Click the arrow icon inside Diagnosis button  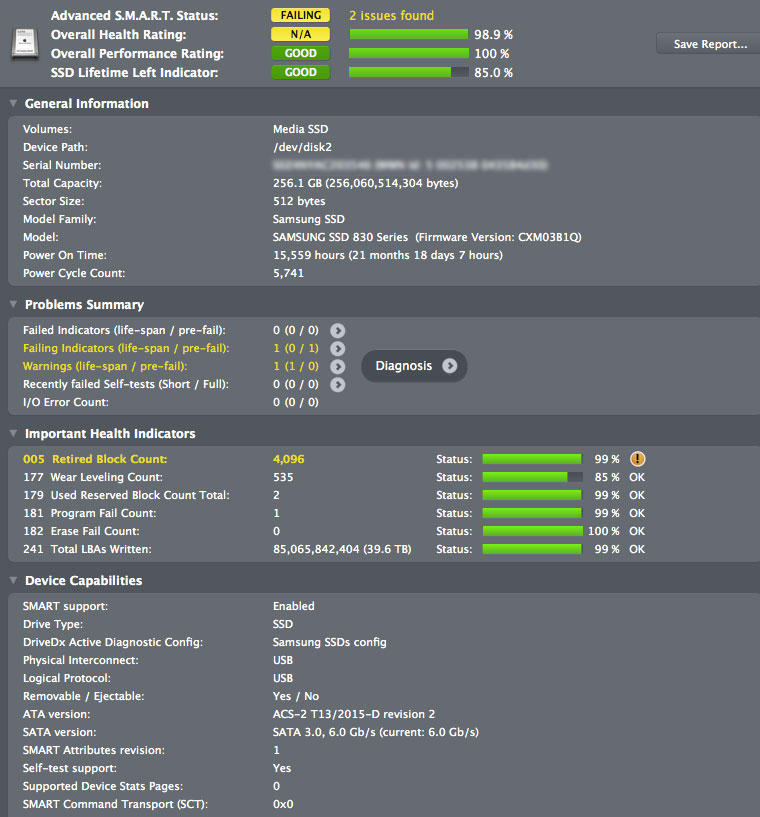(x=450, y=366)
